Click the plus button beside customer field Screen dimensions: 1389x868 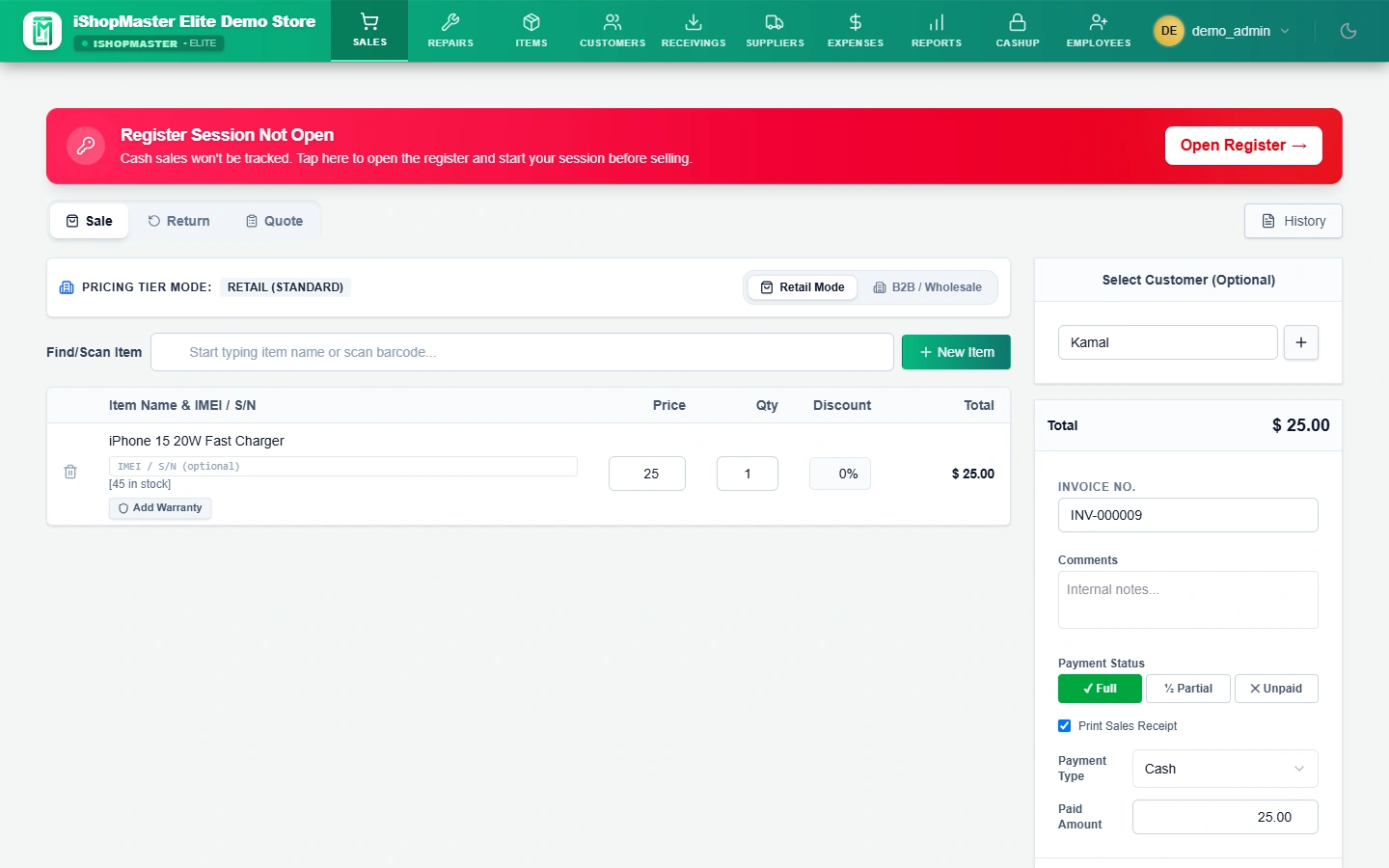[1301, 342]
